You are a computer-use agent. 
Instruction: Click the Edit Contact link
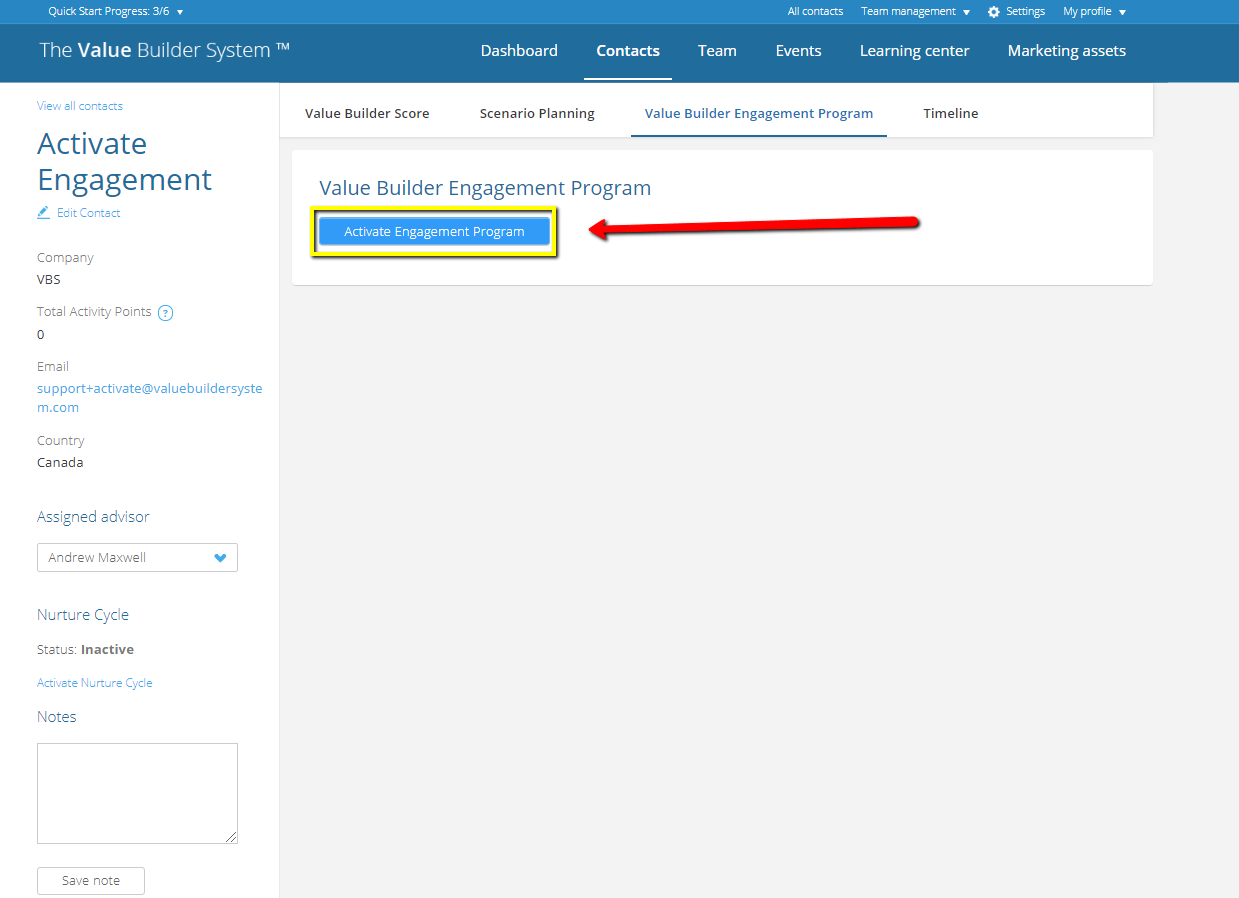click(x=88, y=213)
